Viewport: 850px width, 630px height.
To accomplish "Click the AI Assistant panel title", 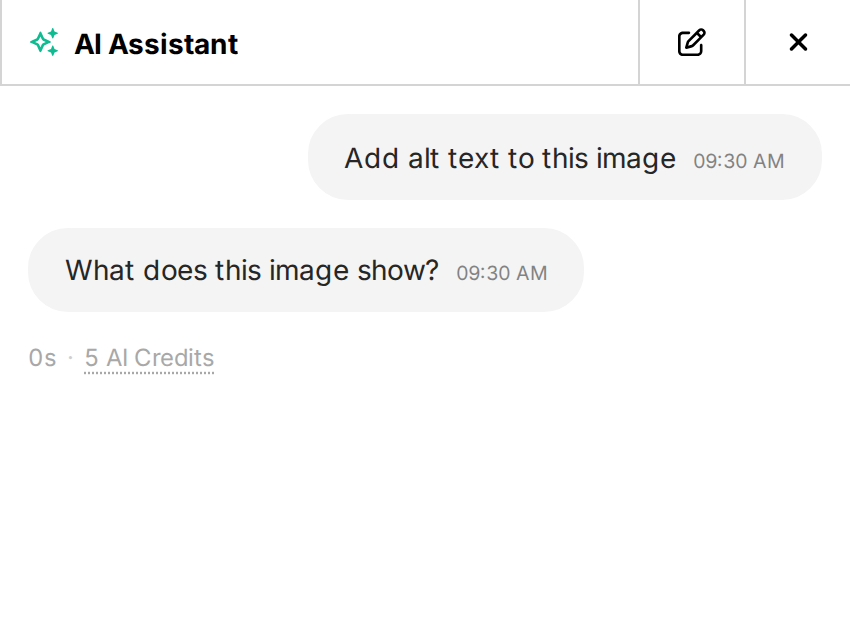I will (156, 44).
